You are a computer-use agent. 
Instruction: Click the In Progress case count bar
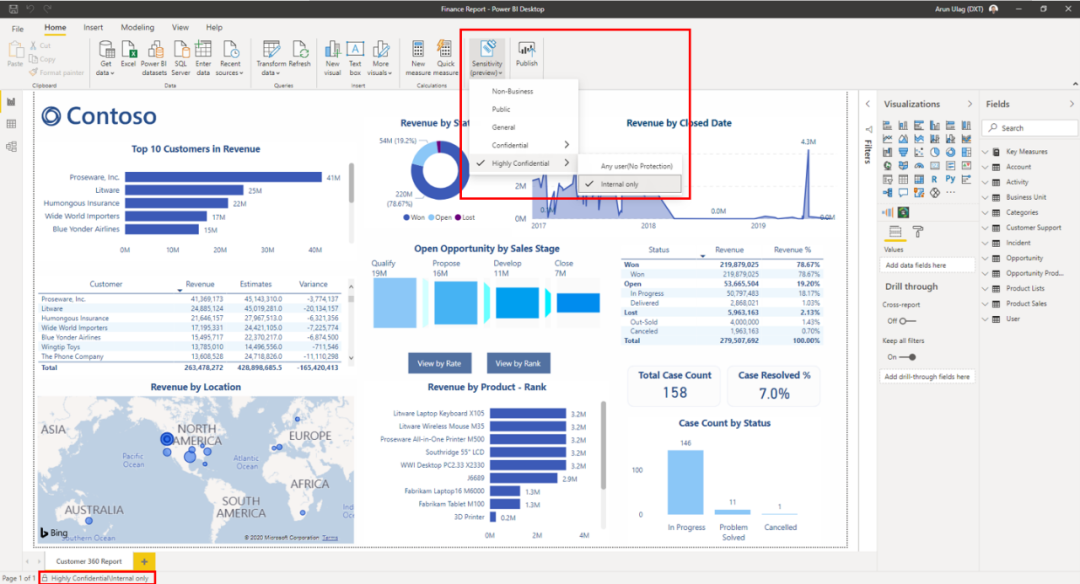(685, 482)
